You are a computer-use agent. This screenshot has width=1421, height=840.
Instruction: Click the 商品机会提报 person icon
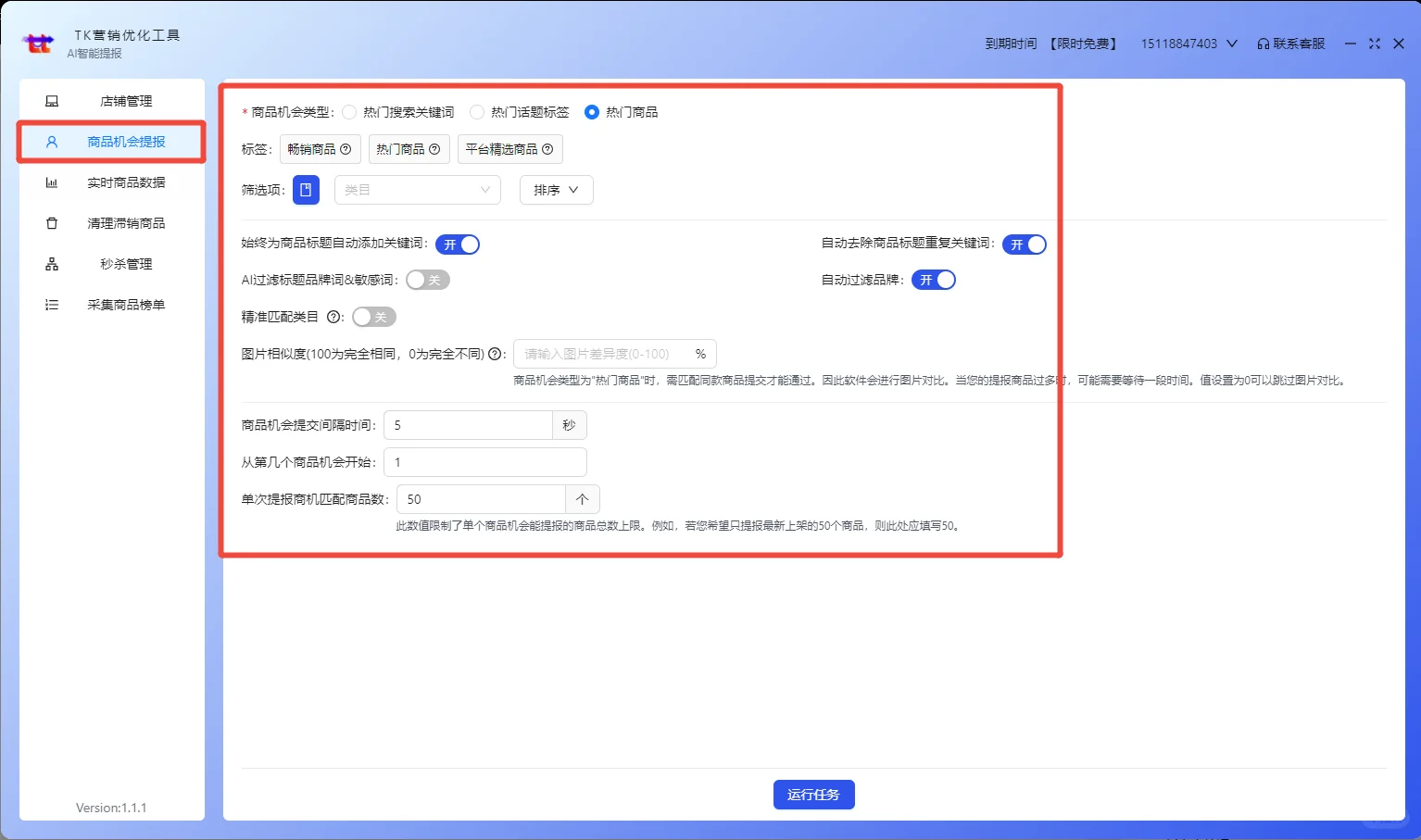[52, 141]
